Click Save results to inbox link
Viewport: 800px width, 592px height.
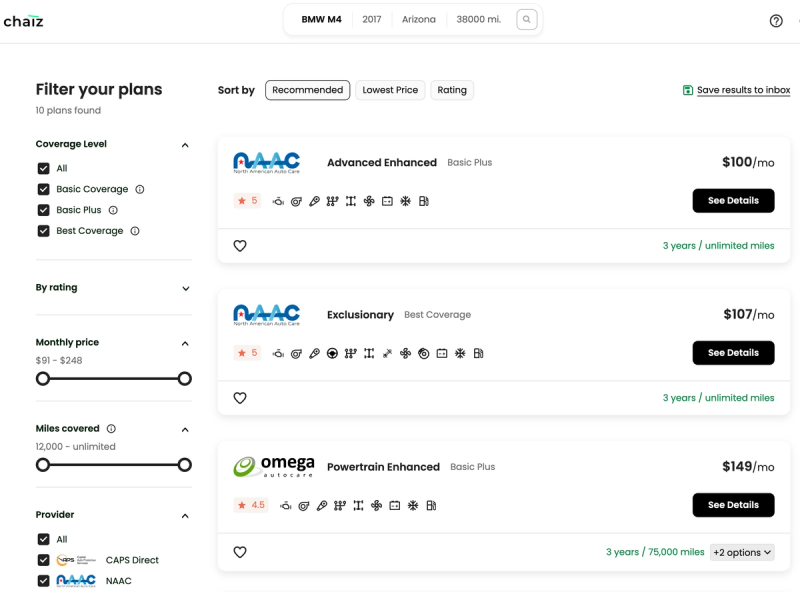[743, 90]
